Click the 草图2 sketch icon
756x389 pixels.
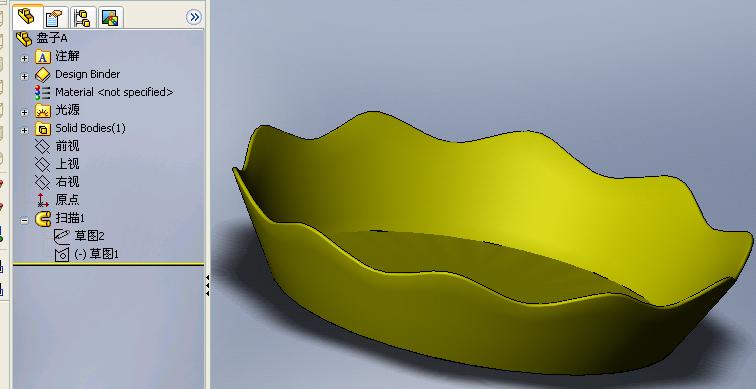point(62,236)
